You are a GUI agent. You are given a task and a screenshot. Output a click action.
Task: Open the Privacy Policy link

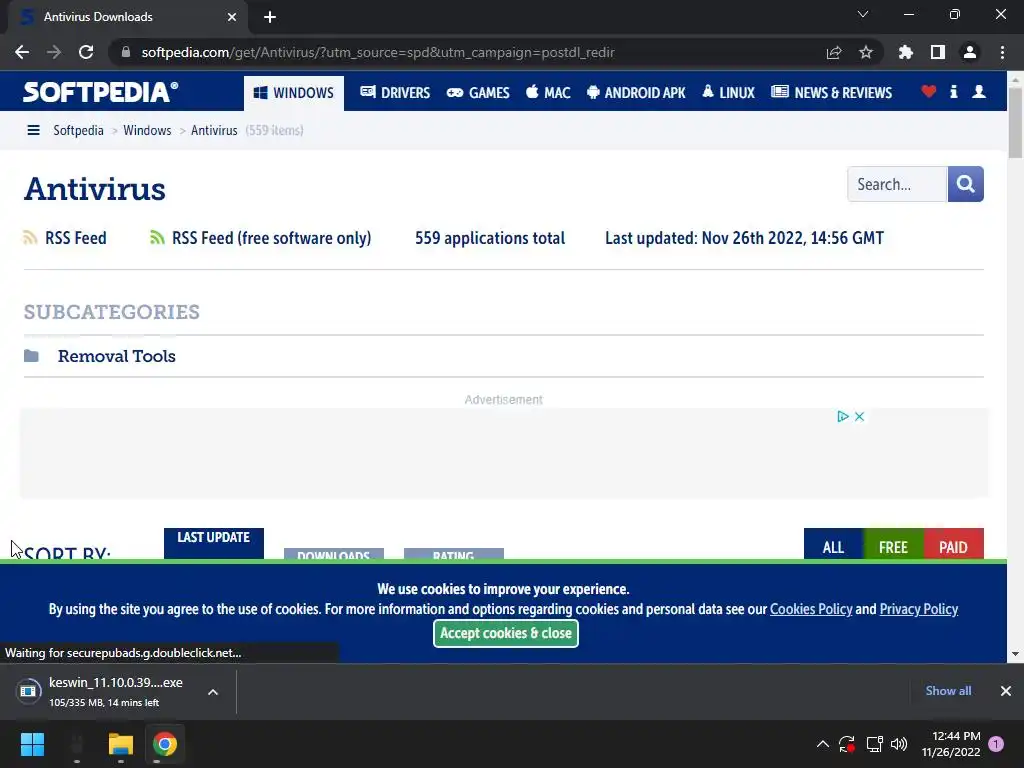pyautogui.click(x=919, y=609)
